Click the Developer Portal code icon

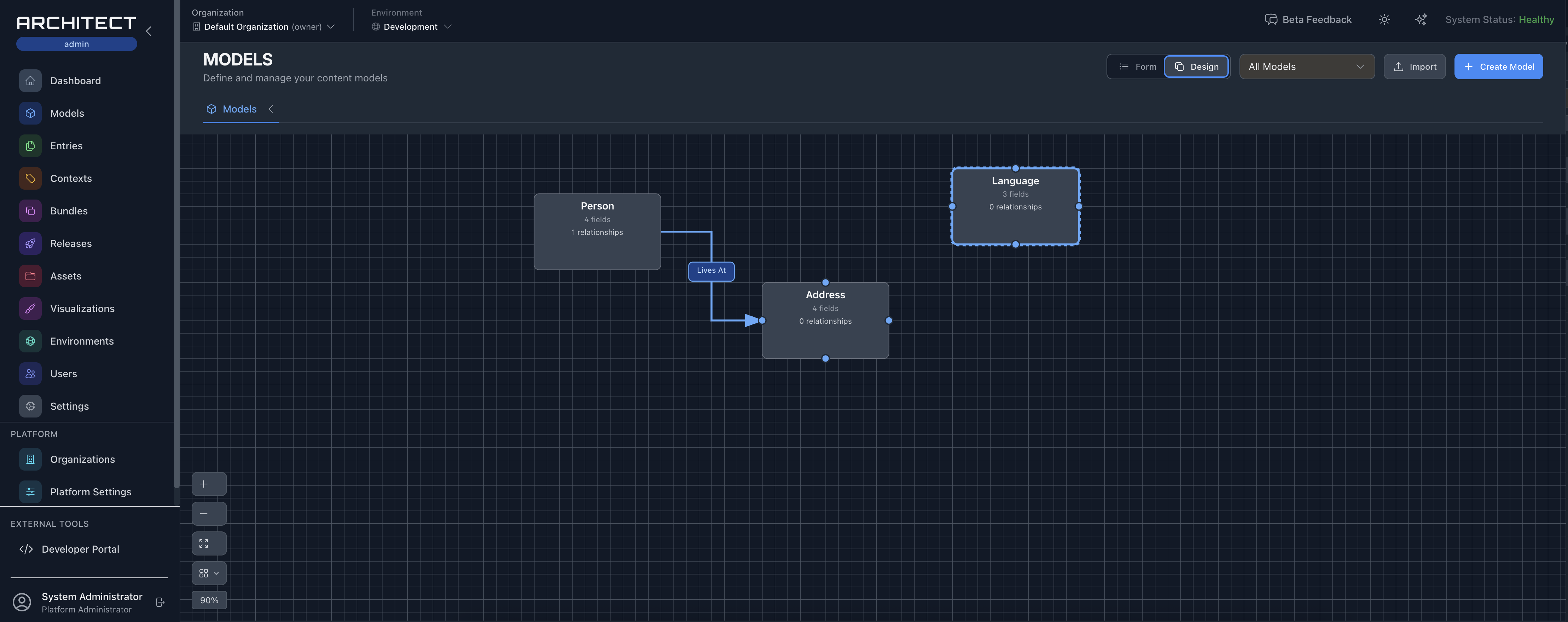tap(26, 549)
